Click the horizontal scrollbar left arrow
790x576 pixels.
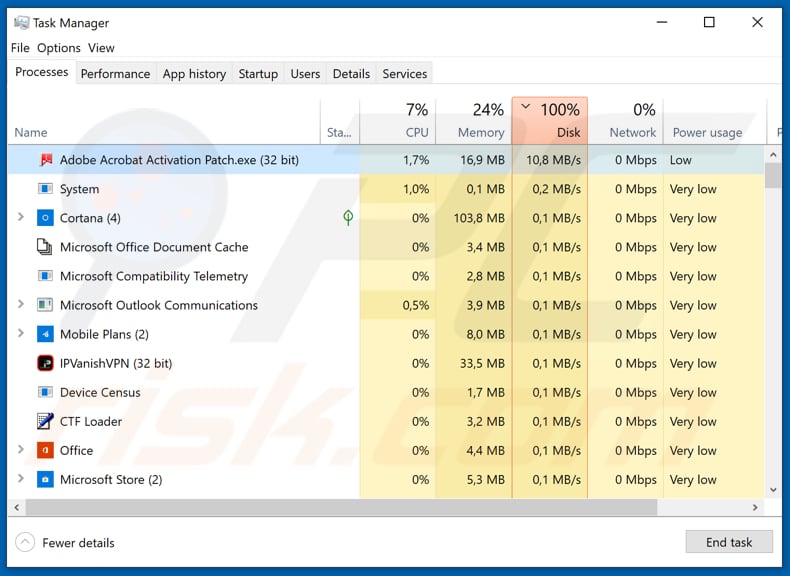click(x=17, y=507)
